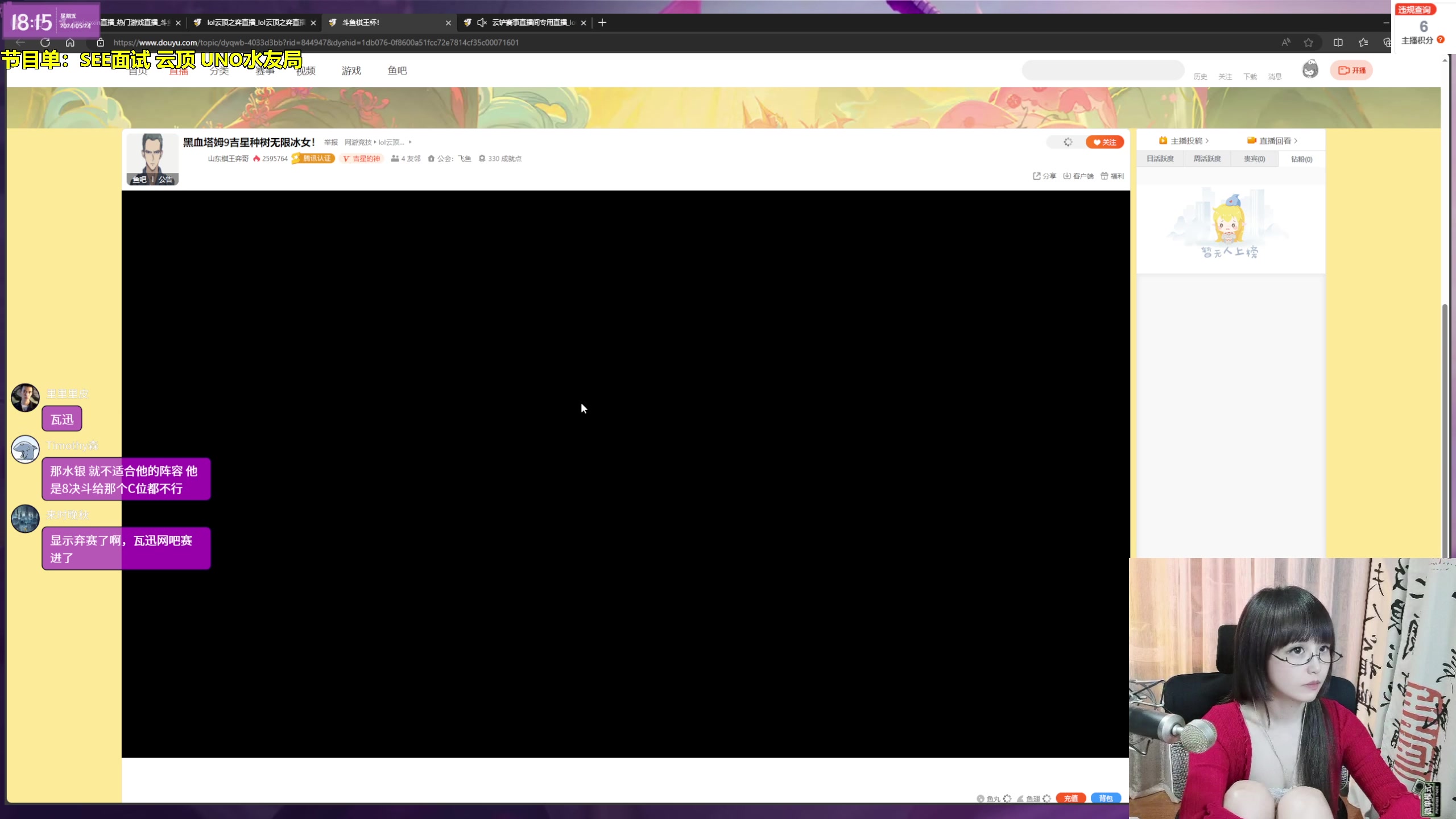The width and height of the screenshot is (1456, 819).
Task: Select the 钻粉(0) tab
Action: [1301, 159]
